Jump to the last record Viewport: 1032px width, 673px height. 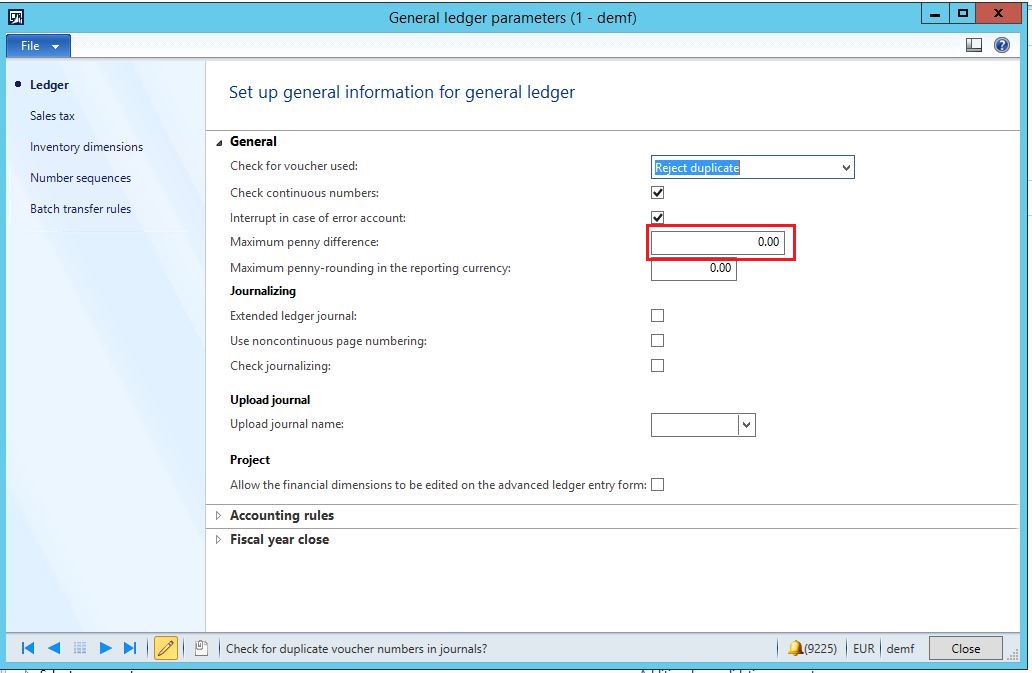(x=130, y=648)
